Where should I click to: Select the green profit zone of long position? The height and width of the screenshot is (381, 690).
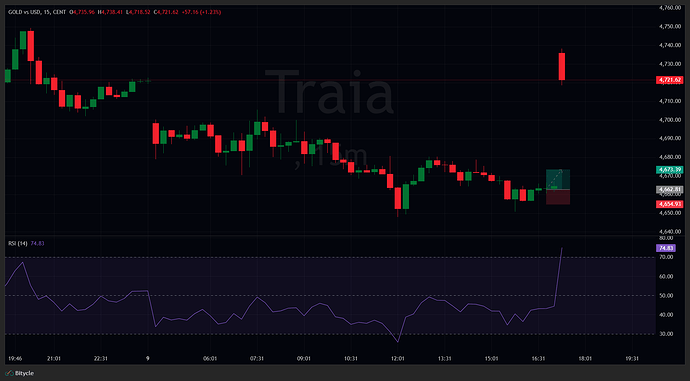pos(558,180)
